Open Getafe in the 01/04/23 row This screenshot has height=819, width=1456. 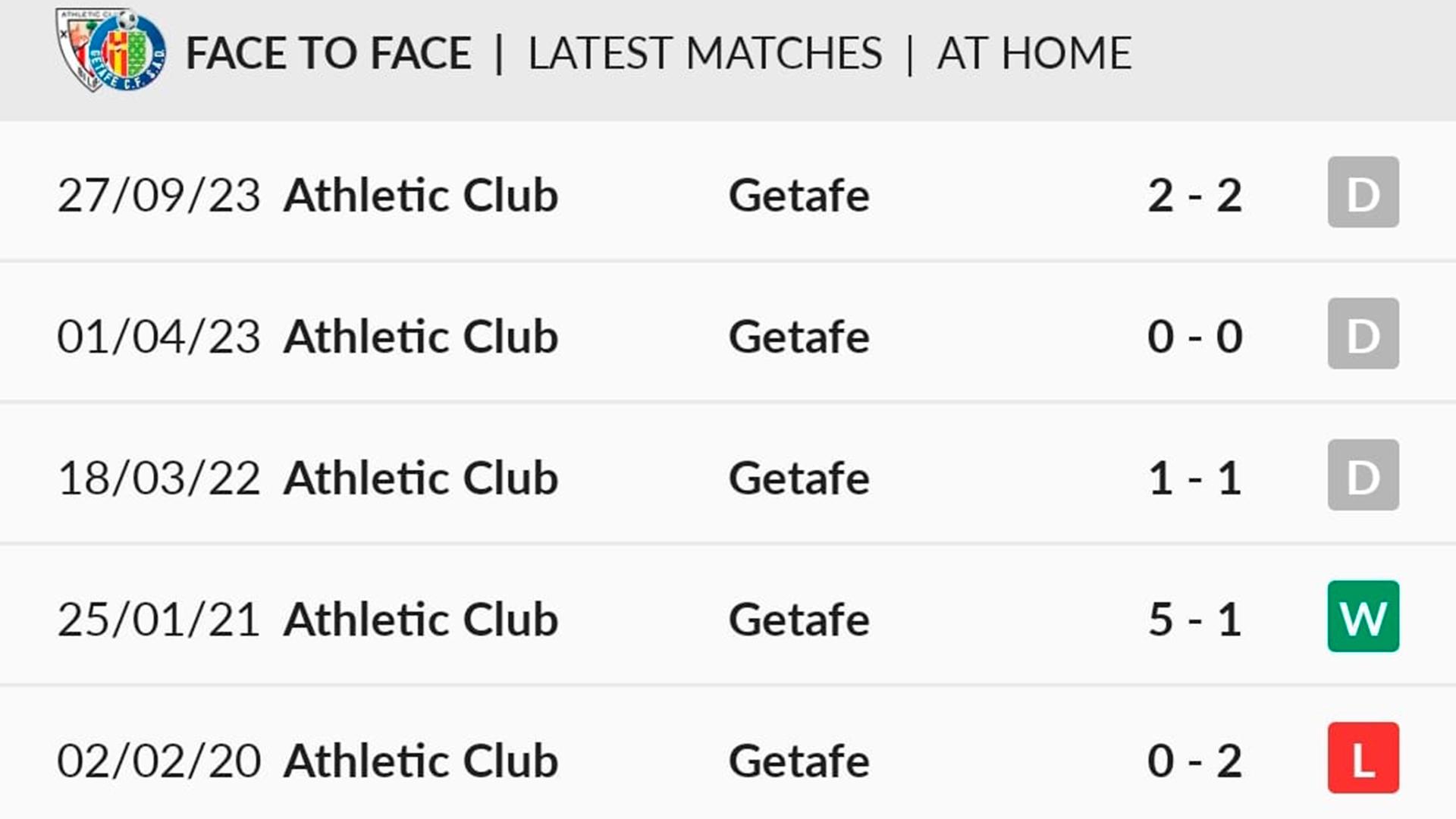click(799, 337)
